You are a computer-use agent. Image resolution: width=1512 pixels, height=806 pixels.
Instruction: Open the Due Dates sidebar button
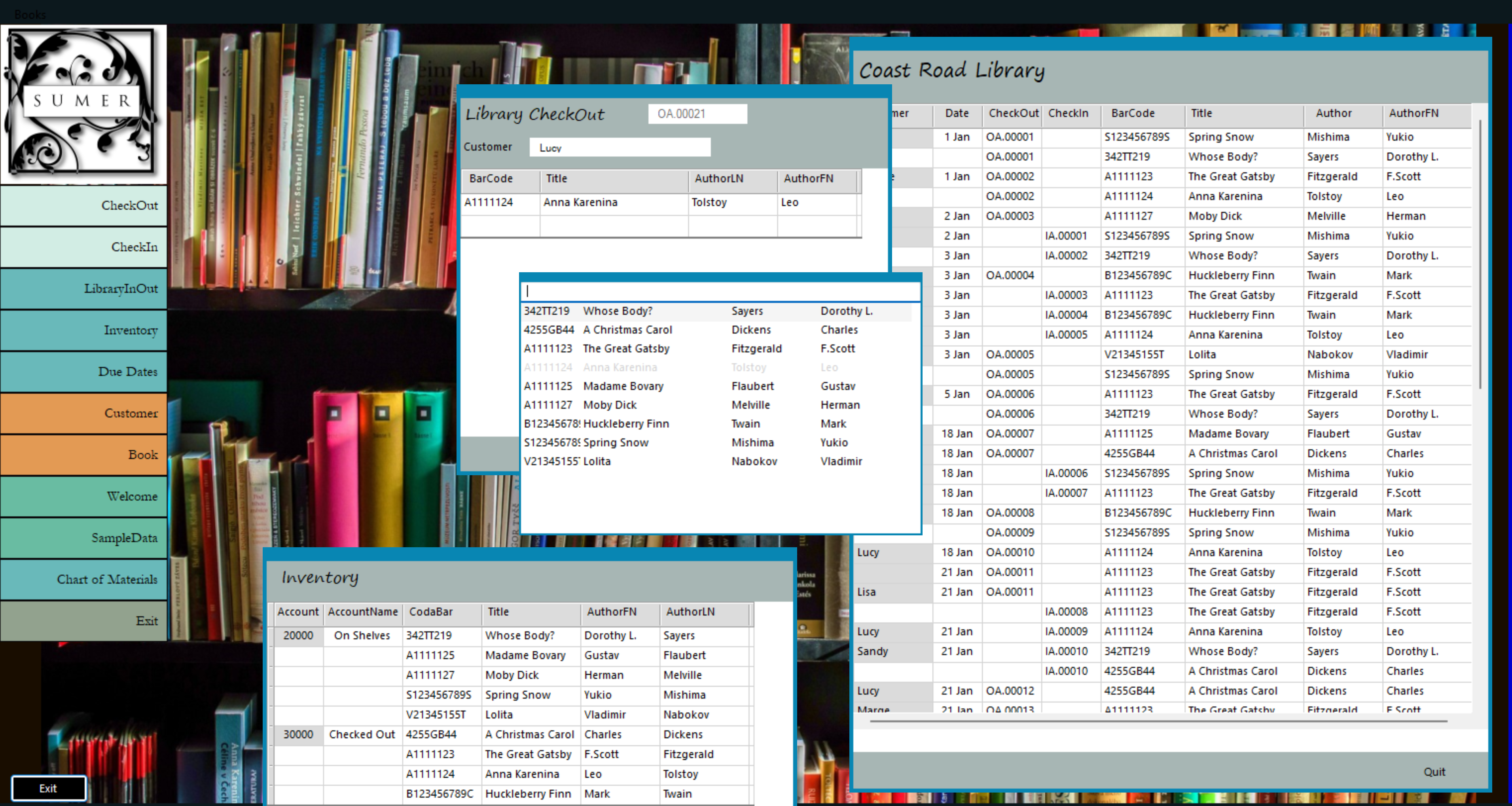[x=83, y=372]
